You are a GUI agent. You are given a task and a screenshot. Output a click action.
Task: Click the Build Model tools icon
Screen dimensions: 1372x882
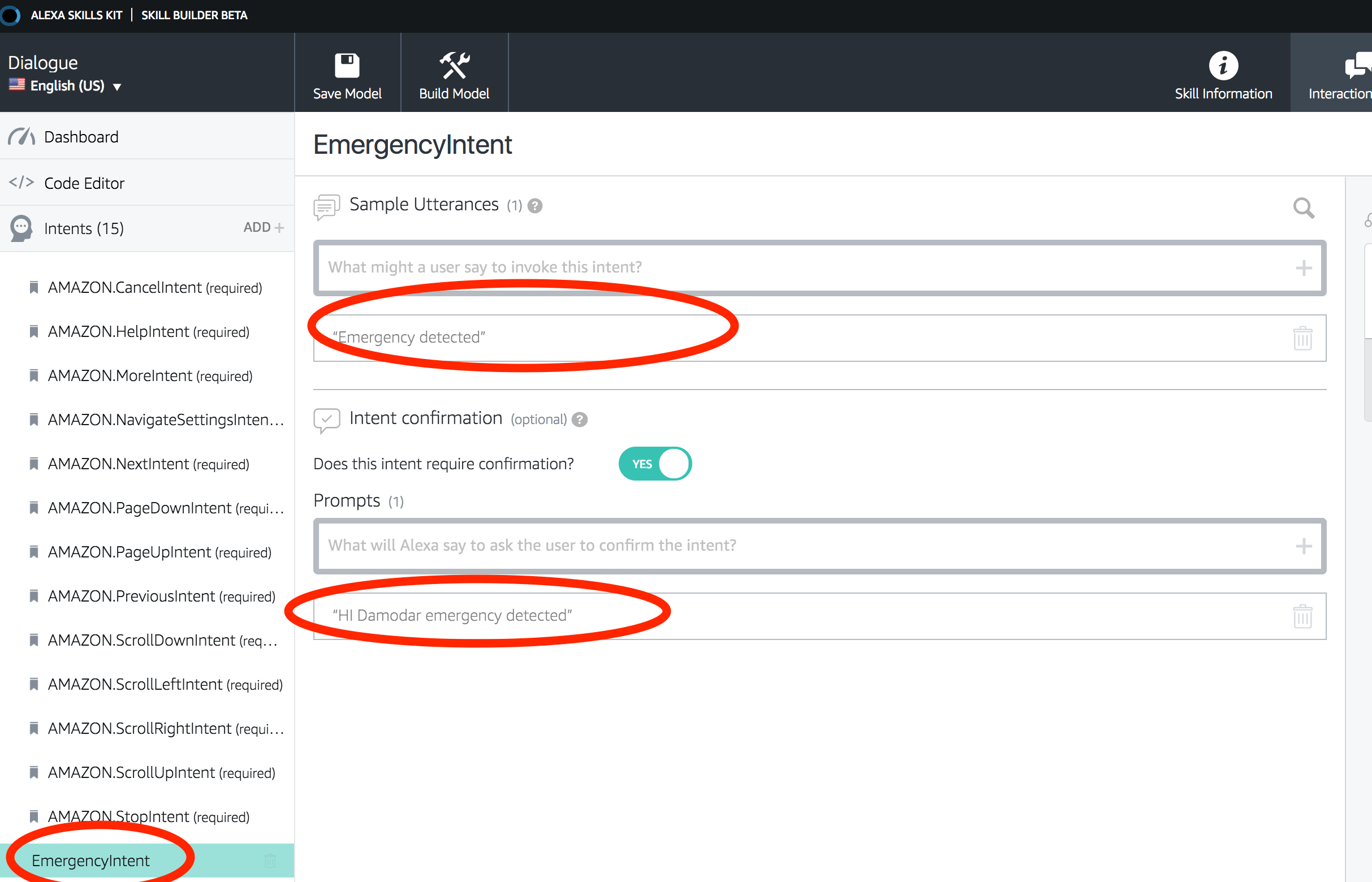pos(454,65)
